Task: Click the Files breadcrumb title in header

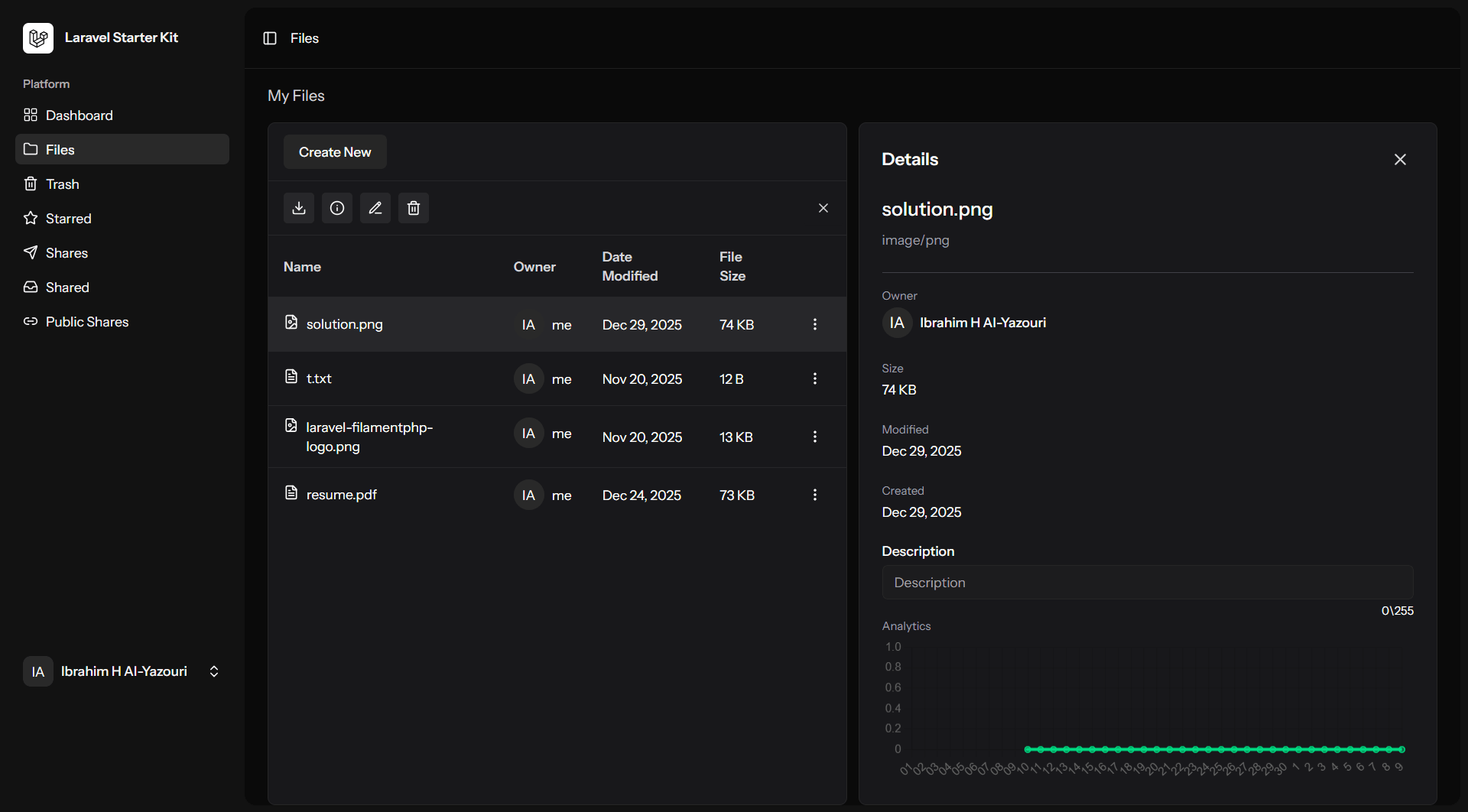Action: pyautogui.click(x=304, y=38)
